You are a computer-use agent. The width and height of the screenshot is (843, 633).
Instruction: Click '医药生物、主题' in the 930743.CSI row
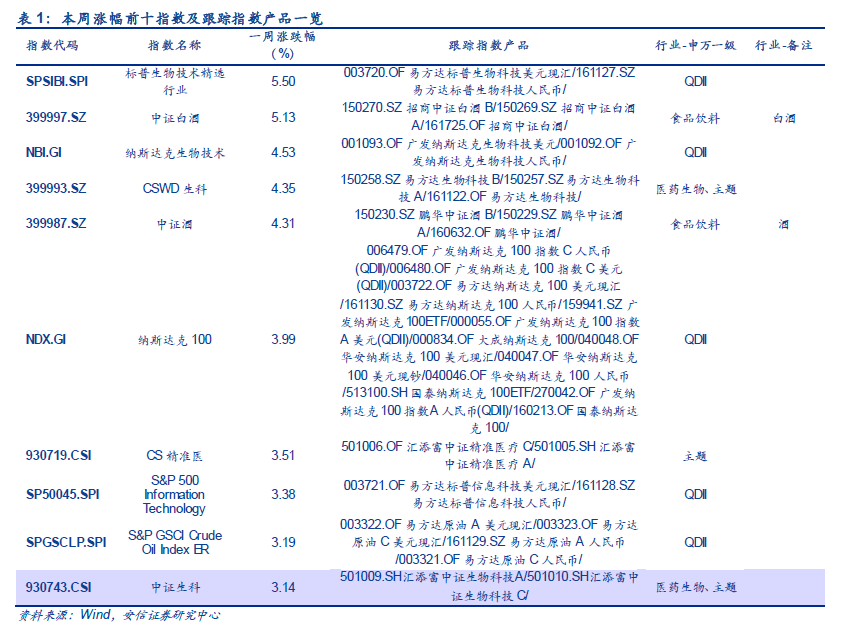[696, 587]
